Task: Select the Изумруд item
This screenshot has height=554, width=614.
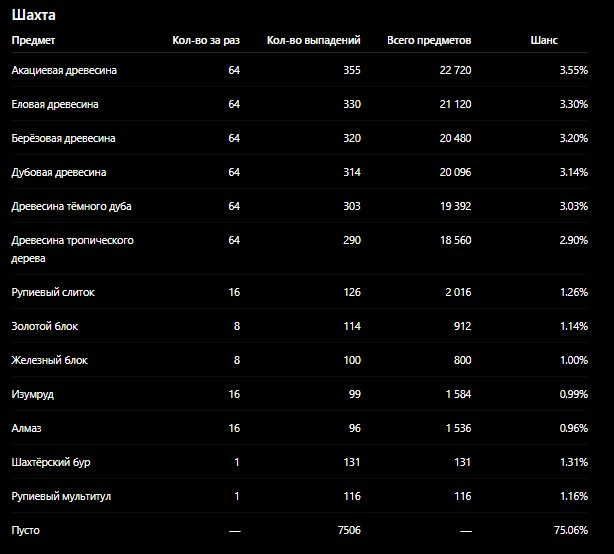Action: [33, 395]
